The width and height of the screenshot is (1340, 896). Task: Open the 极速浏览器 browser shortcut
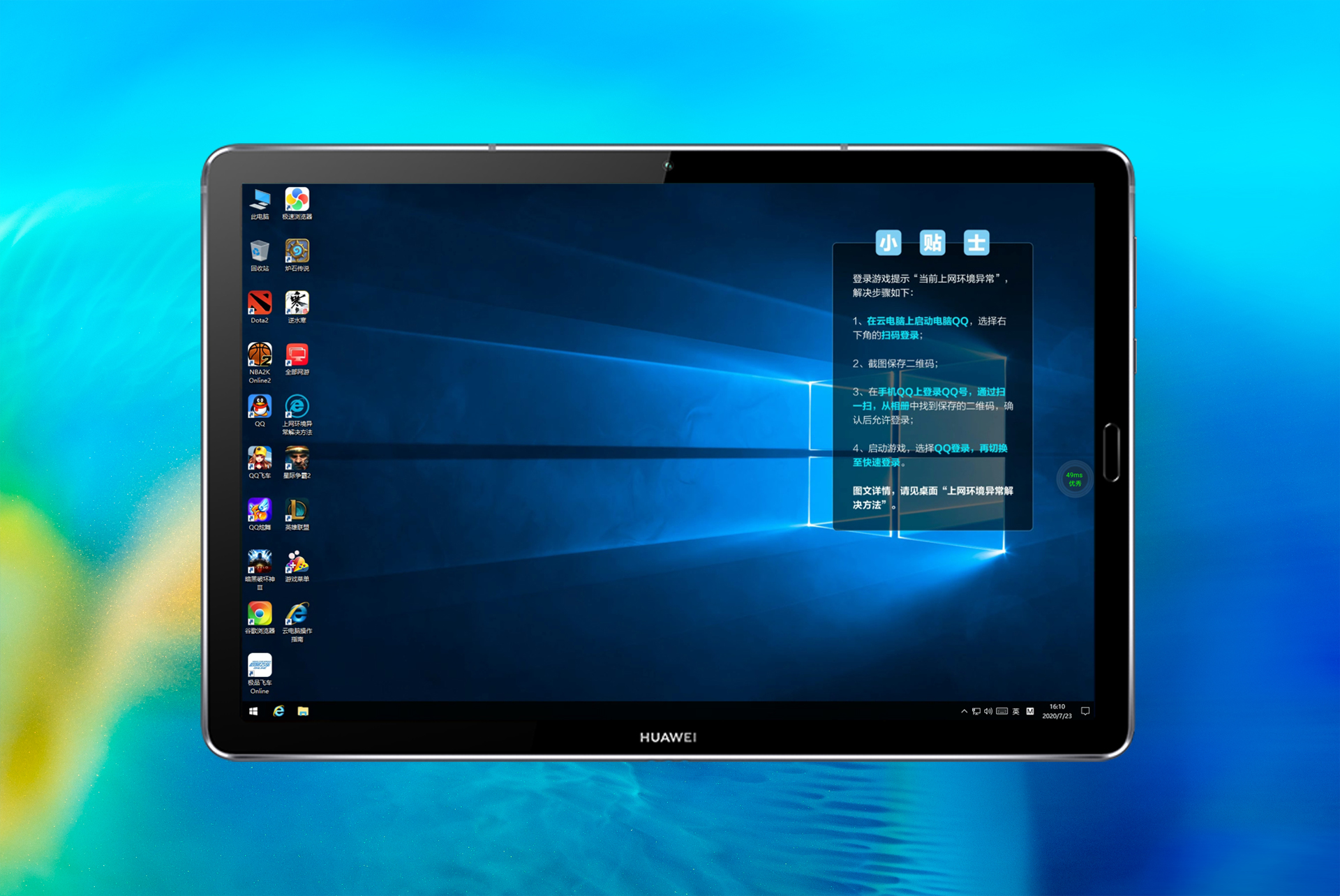click(x=297, y=204)
